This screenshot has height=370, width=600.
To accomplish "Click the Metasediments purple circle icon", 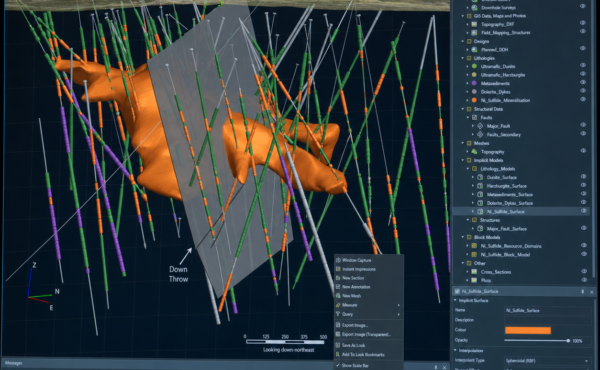I will point(474,83).
